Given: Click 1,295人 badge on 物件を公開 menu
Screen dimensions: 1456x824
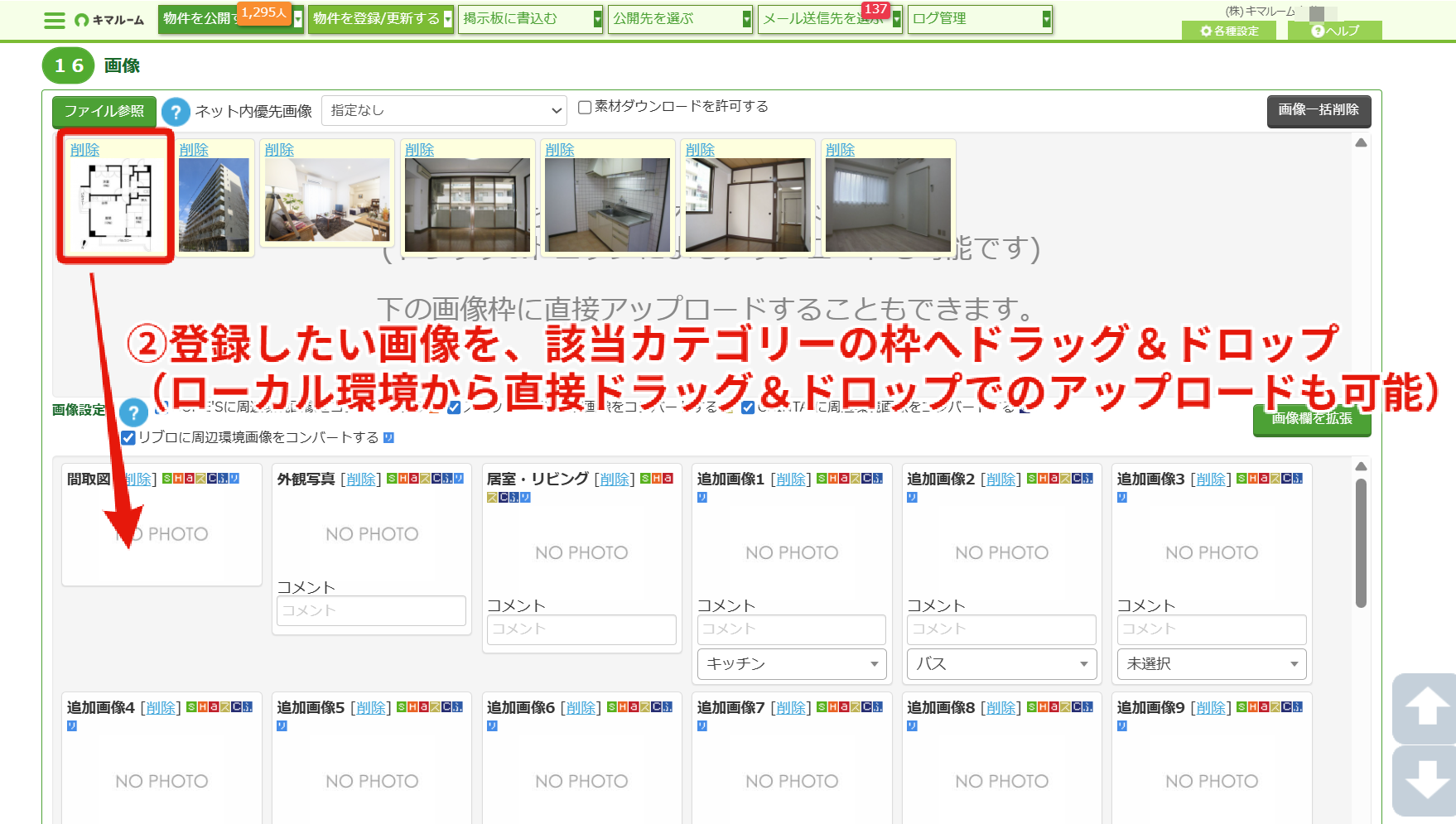Looking at the screenshot, I should point(264,12).
